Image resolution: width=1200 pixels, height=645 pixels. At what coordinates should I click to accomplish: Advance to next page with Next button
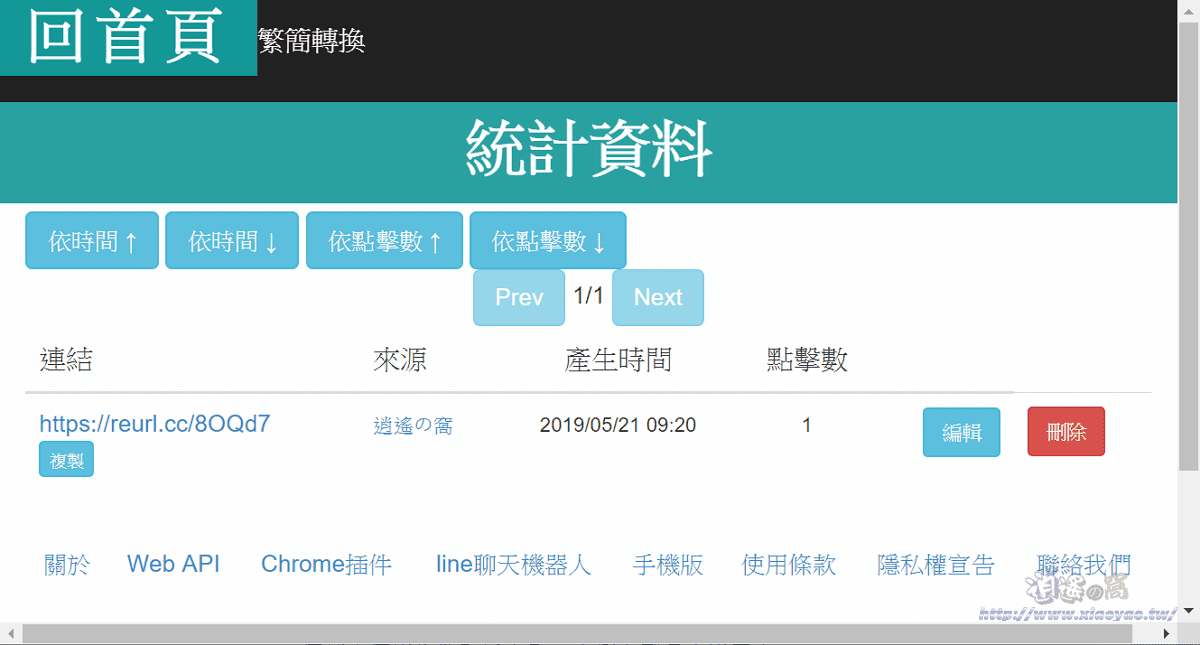coord(658,297)
